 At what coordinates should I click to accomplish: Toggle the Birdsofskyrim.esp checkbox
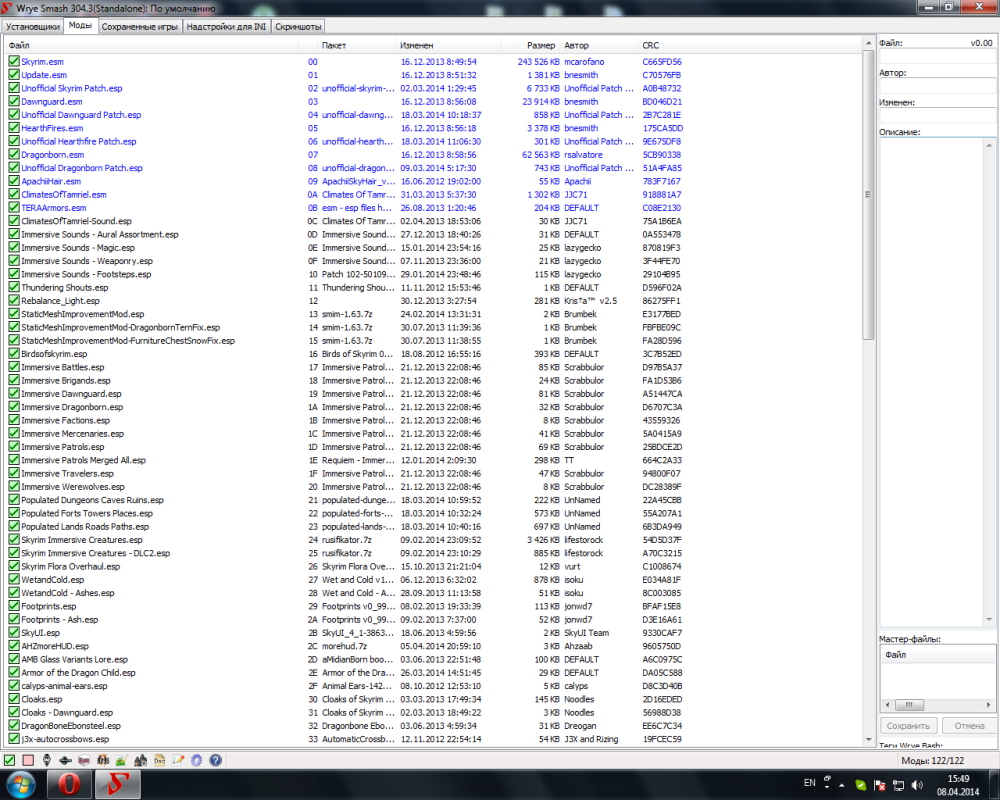point(13,353)
